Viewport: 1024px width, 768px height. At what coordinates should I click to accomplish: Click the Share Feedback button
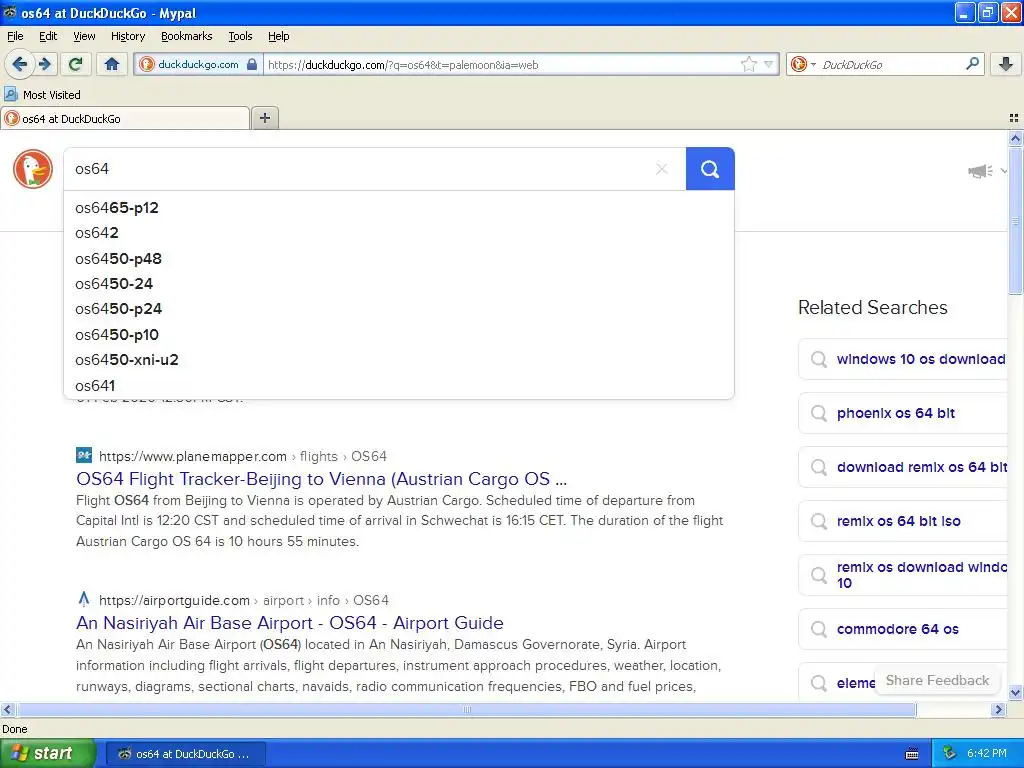pyautogui.click(x=937, y=680)
